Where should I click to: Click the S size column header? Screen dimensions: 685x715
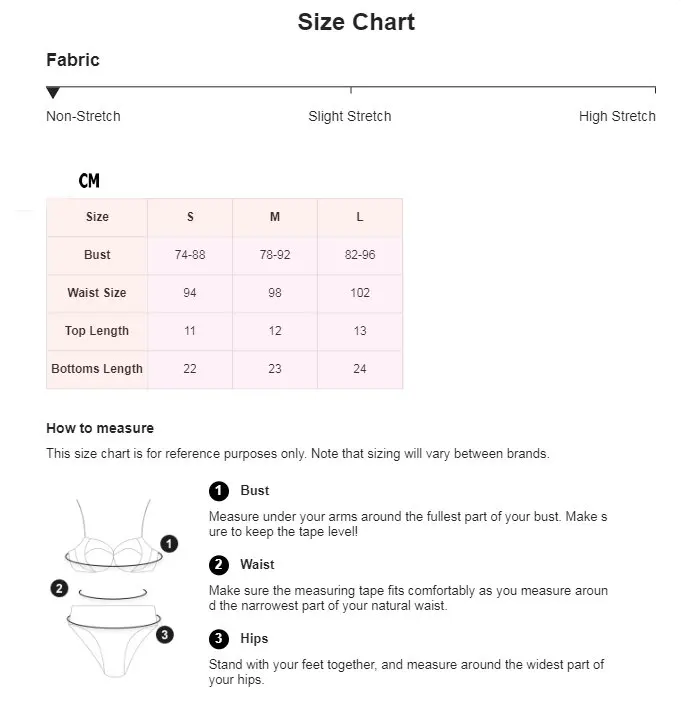coord(190,217)
